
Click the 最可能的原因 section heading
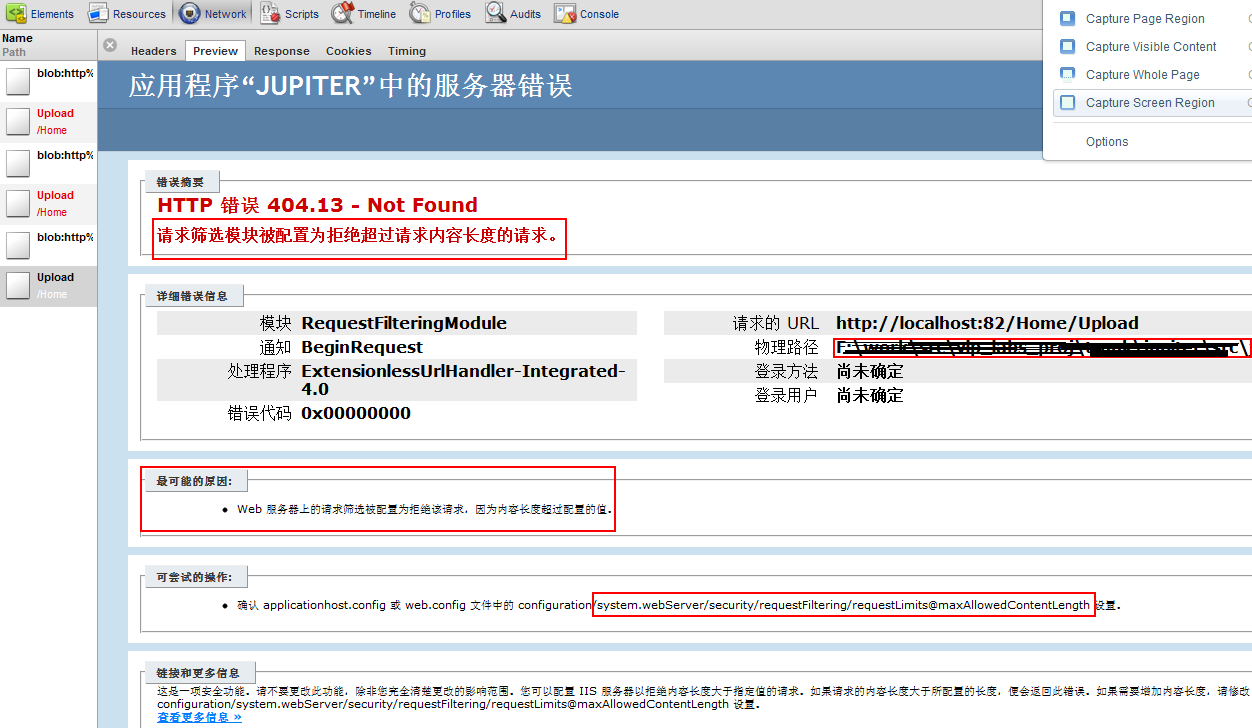tap(194, 481)
